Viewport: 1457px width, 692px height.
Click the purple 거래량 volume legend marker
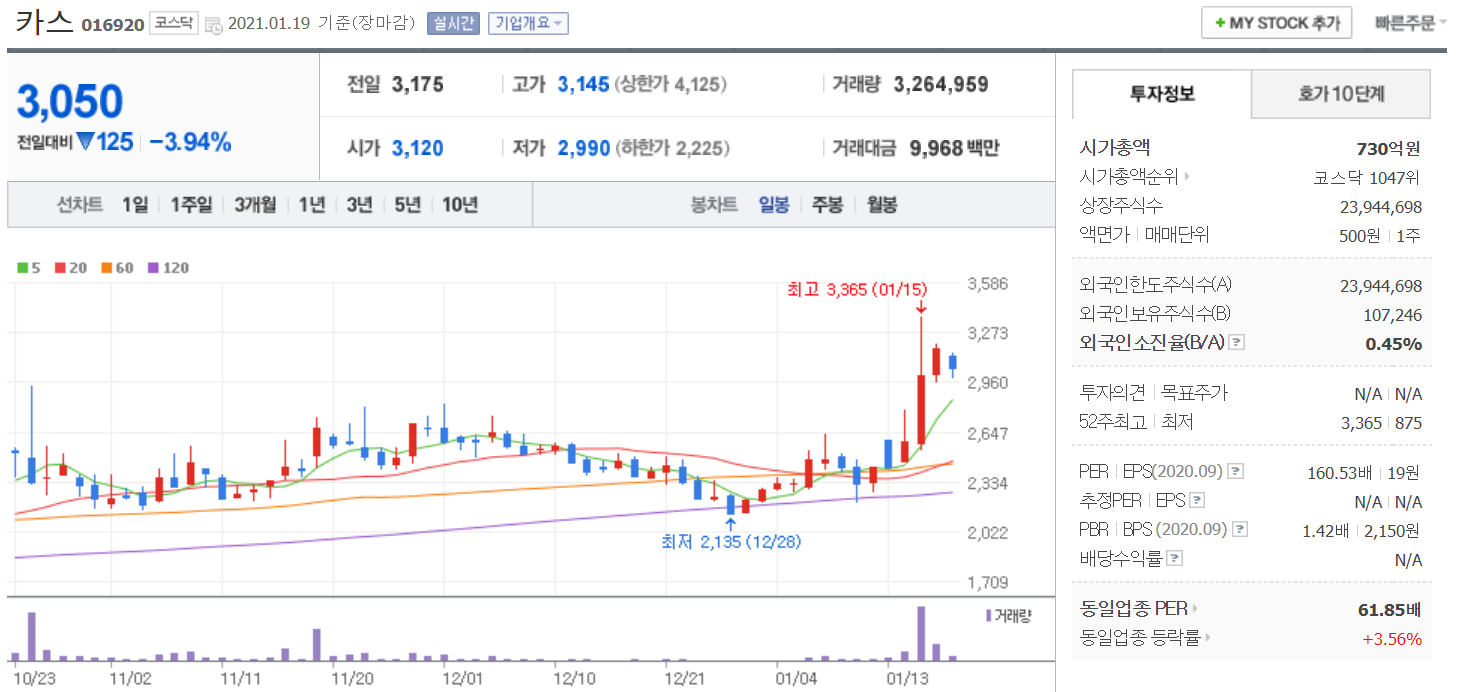click(989, 616)
